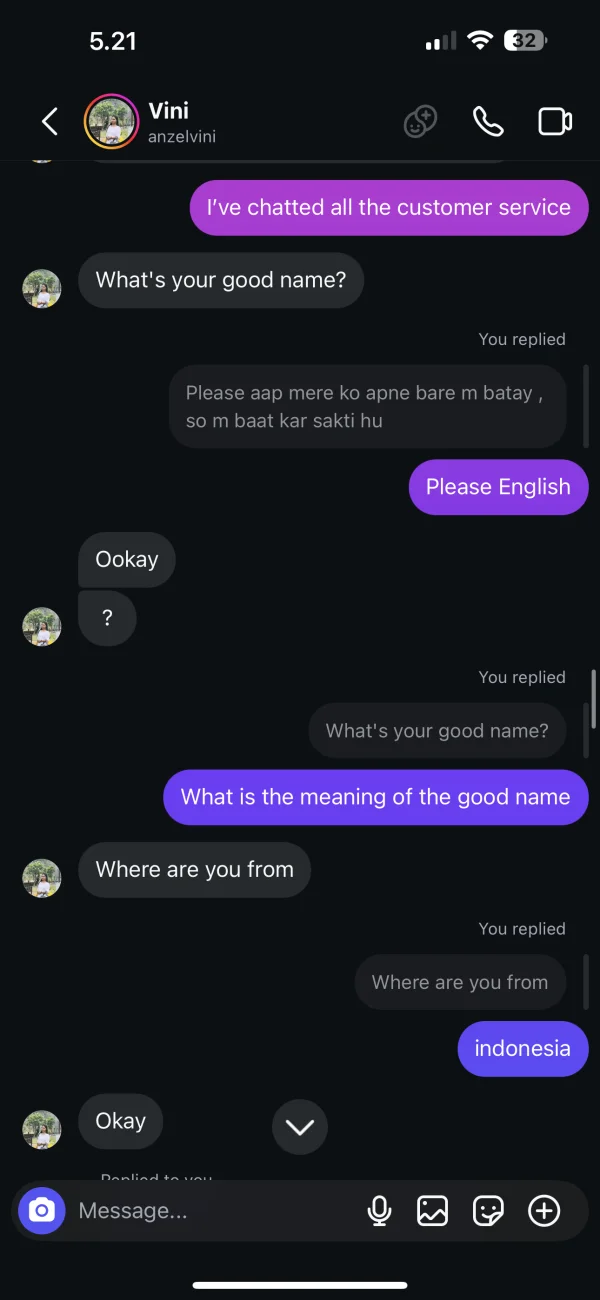Open Vini's profile picture with story ring

[111, 122]
